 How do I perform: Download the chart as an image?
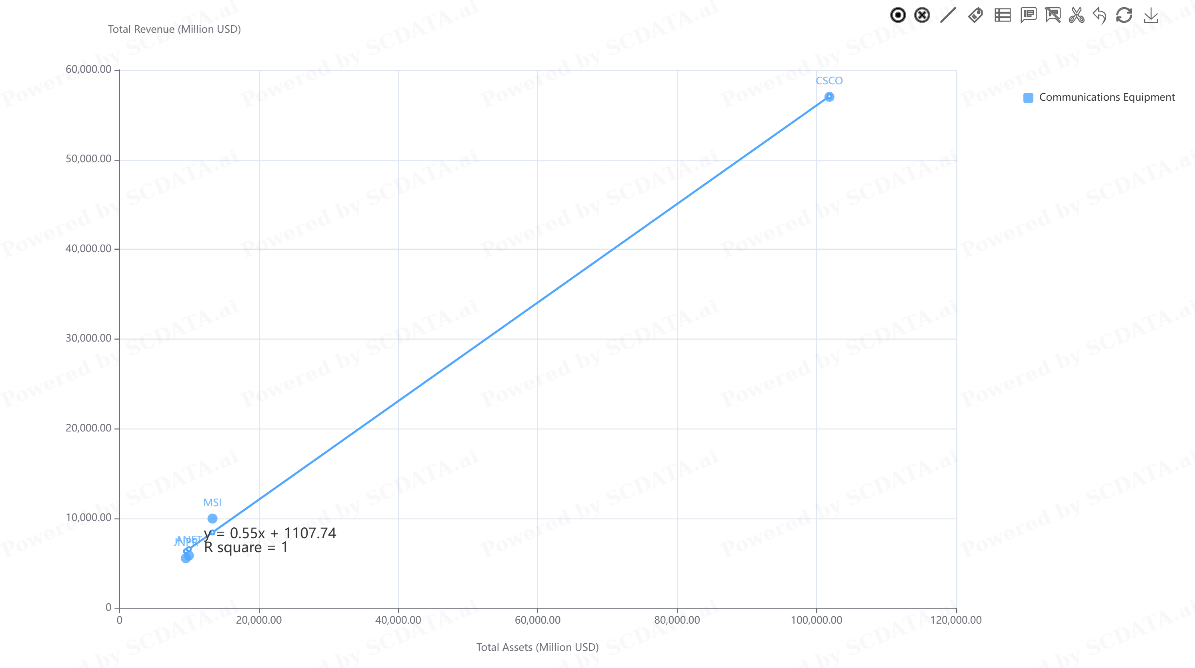[1151, 15]
